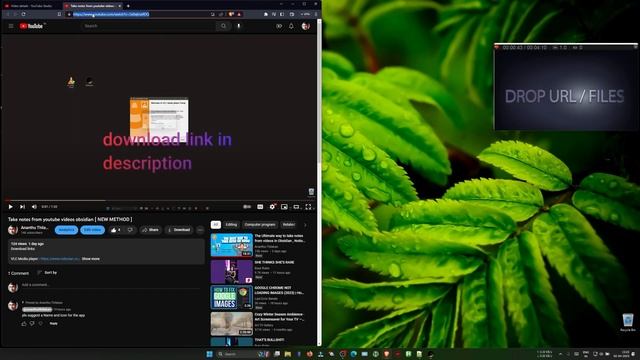Show hidden system tray icons chevron
Screen dimensions: 640x360
pos(560,354)
